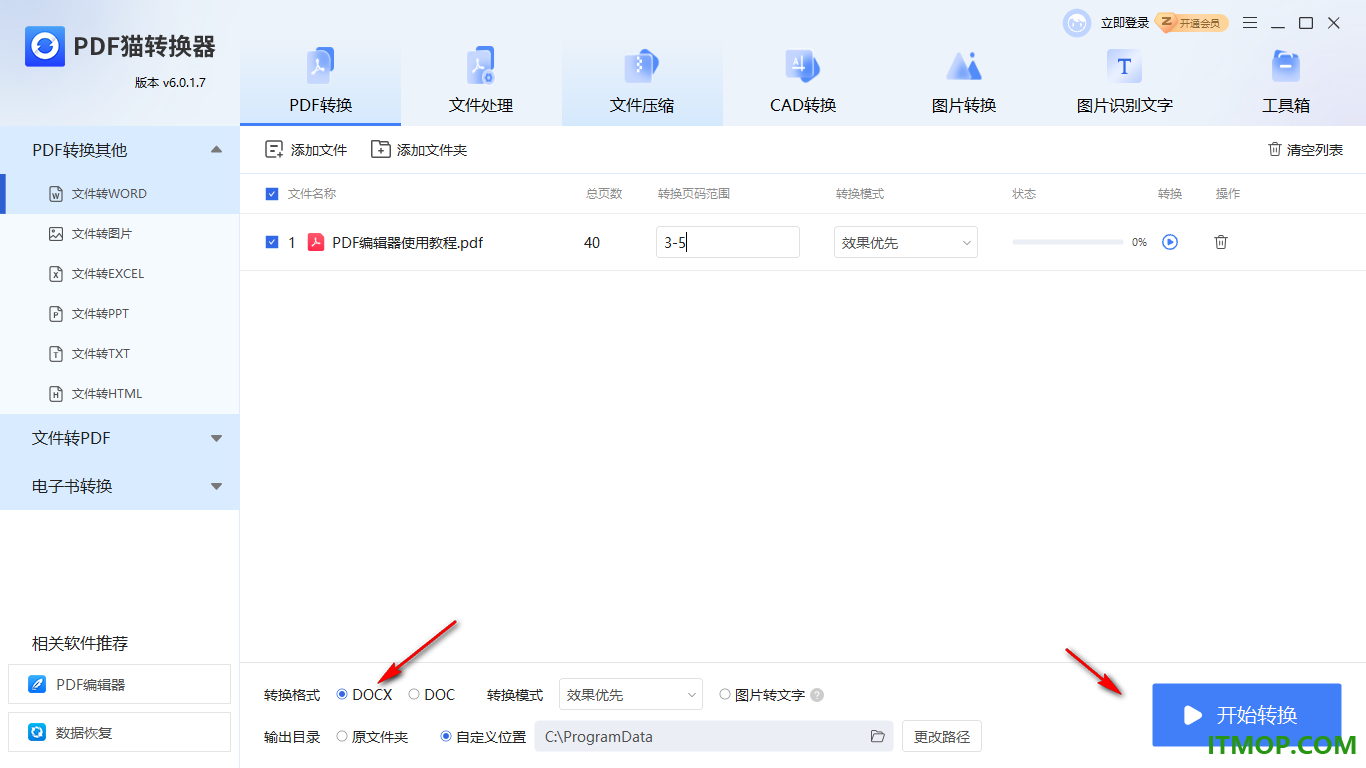Image resolution: width=1366 pixels, height=768 pixels.
Task: Click the total pages value 40
Action: pyautogui.click(x=592, y=243)
